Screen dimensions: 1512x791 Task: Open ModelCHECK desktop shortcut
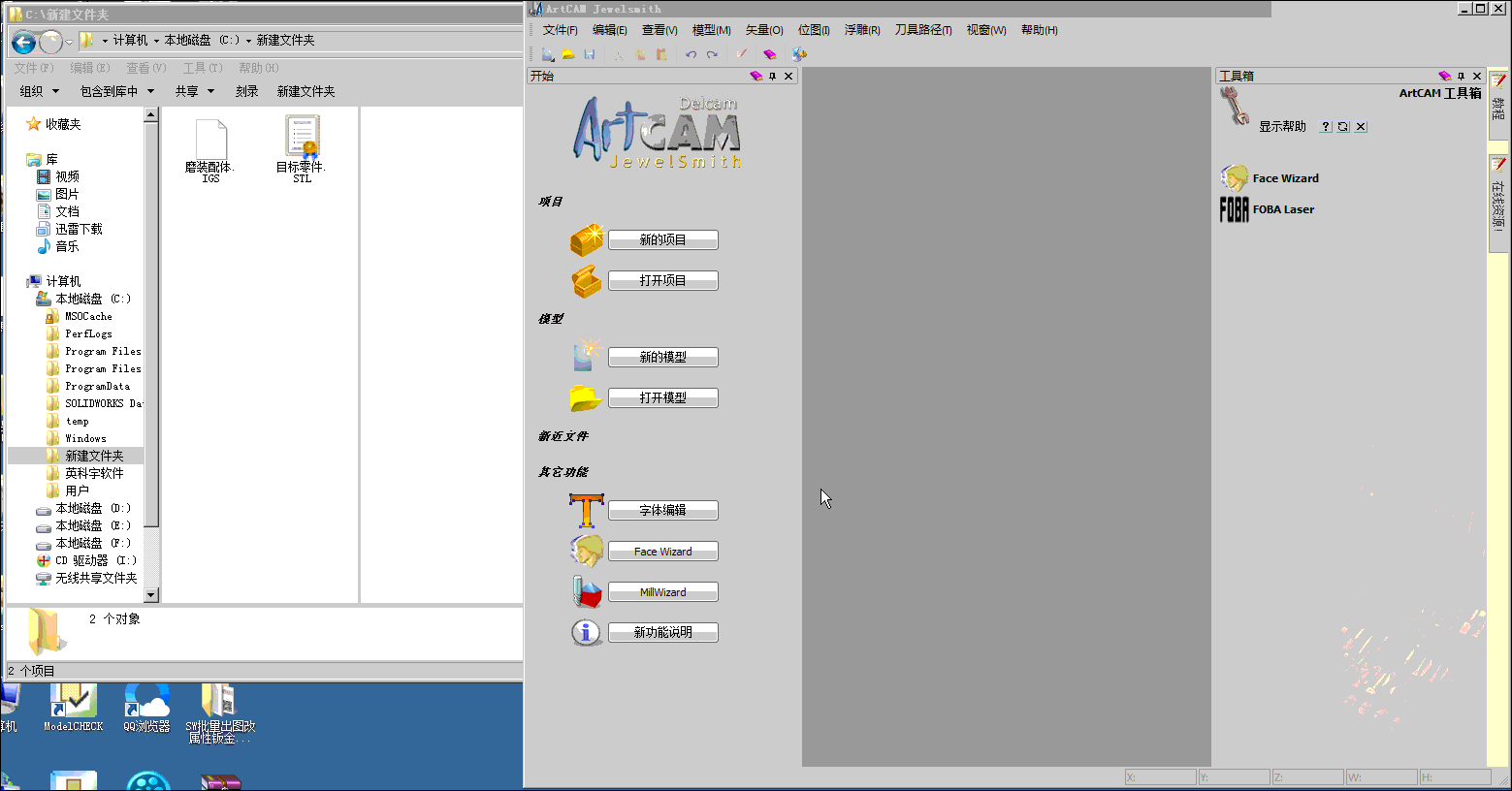point(73,709)
